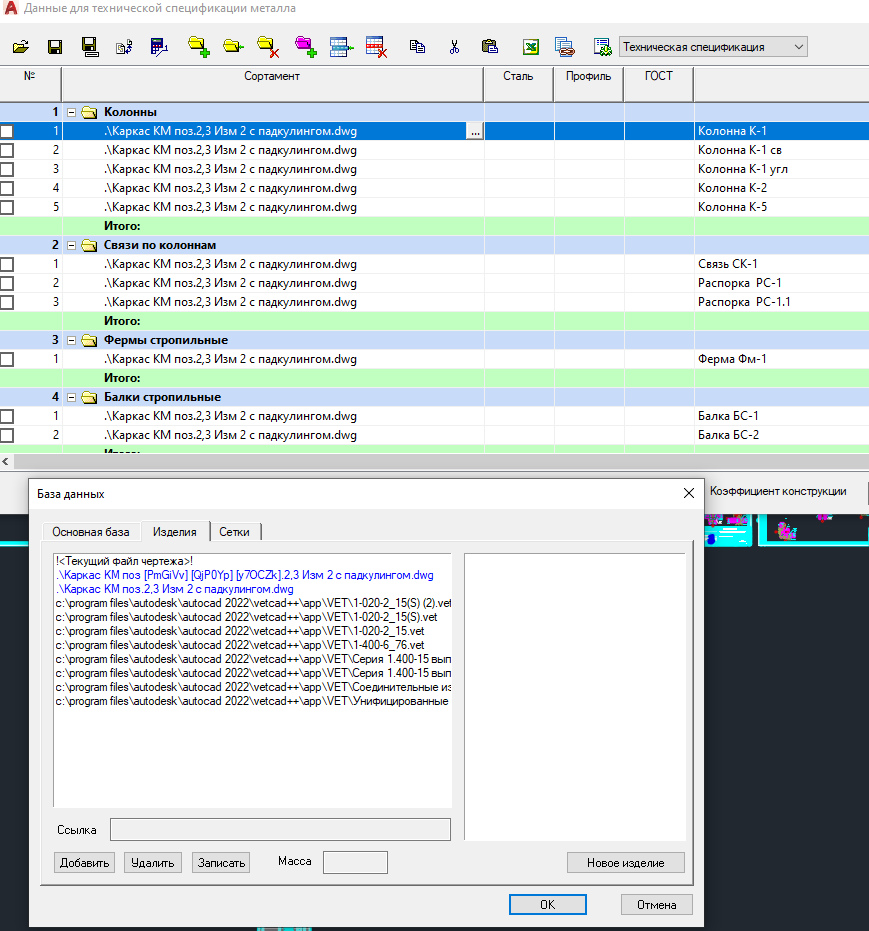This screenshot has height=931, width=869.
Task: Switch to the Изделия tab
Action: pos(175,532)
